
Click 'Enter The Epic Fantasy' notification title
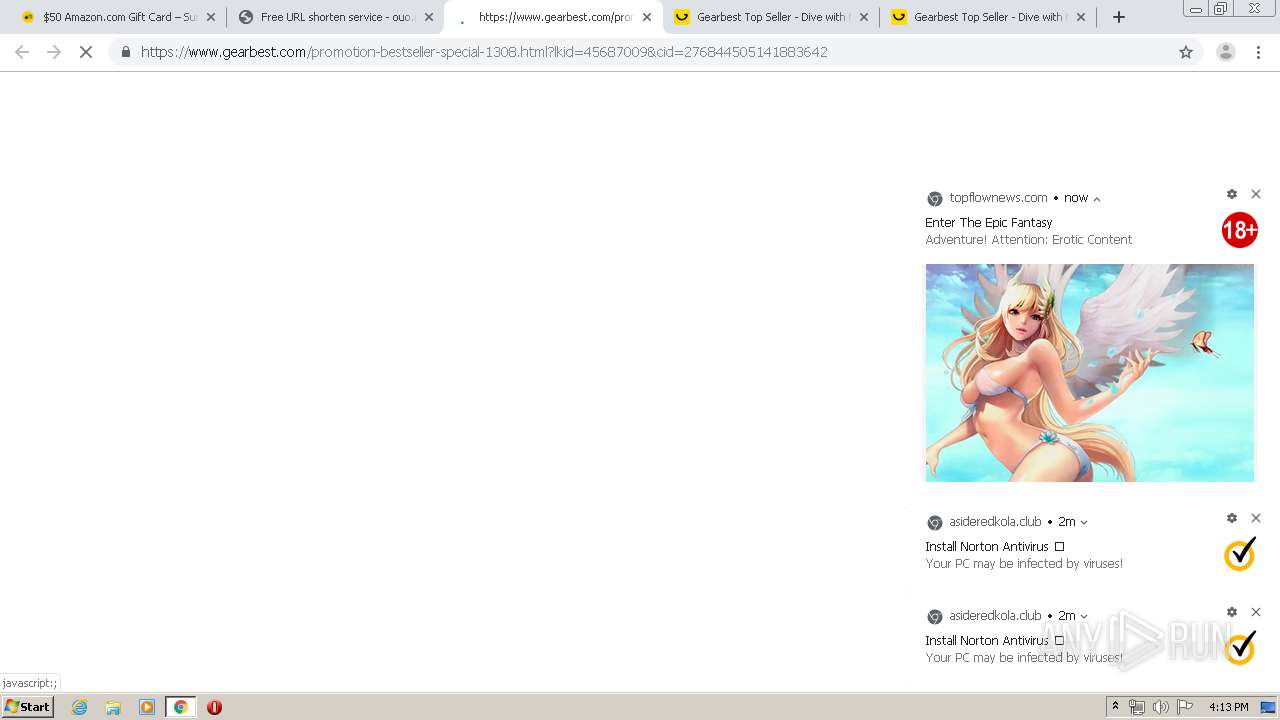988,223
